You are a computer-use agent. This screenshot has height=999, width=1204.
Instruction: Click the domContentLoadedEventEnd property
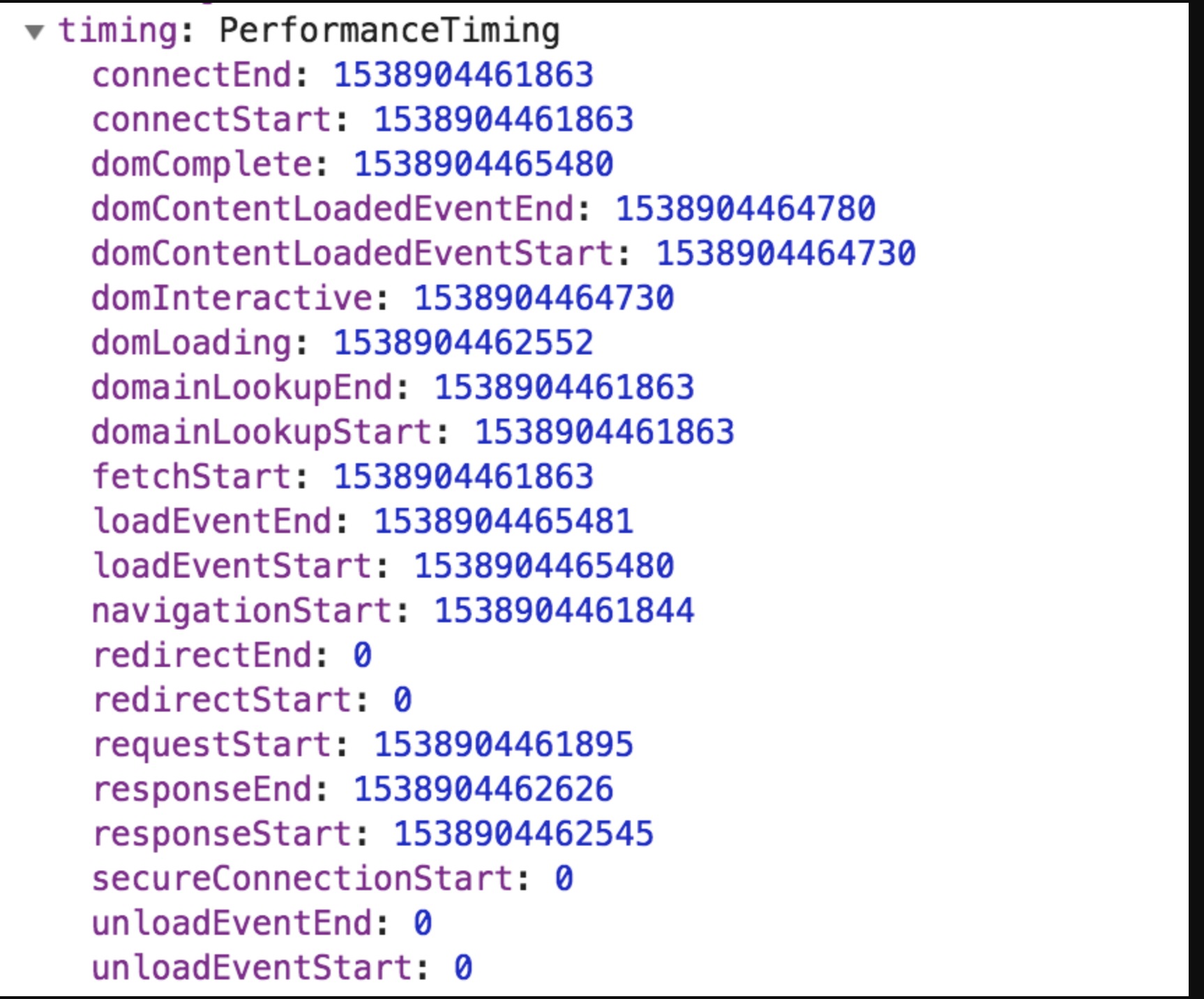click(x=332, y=209)
